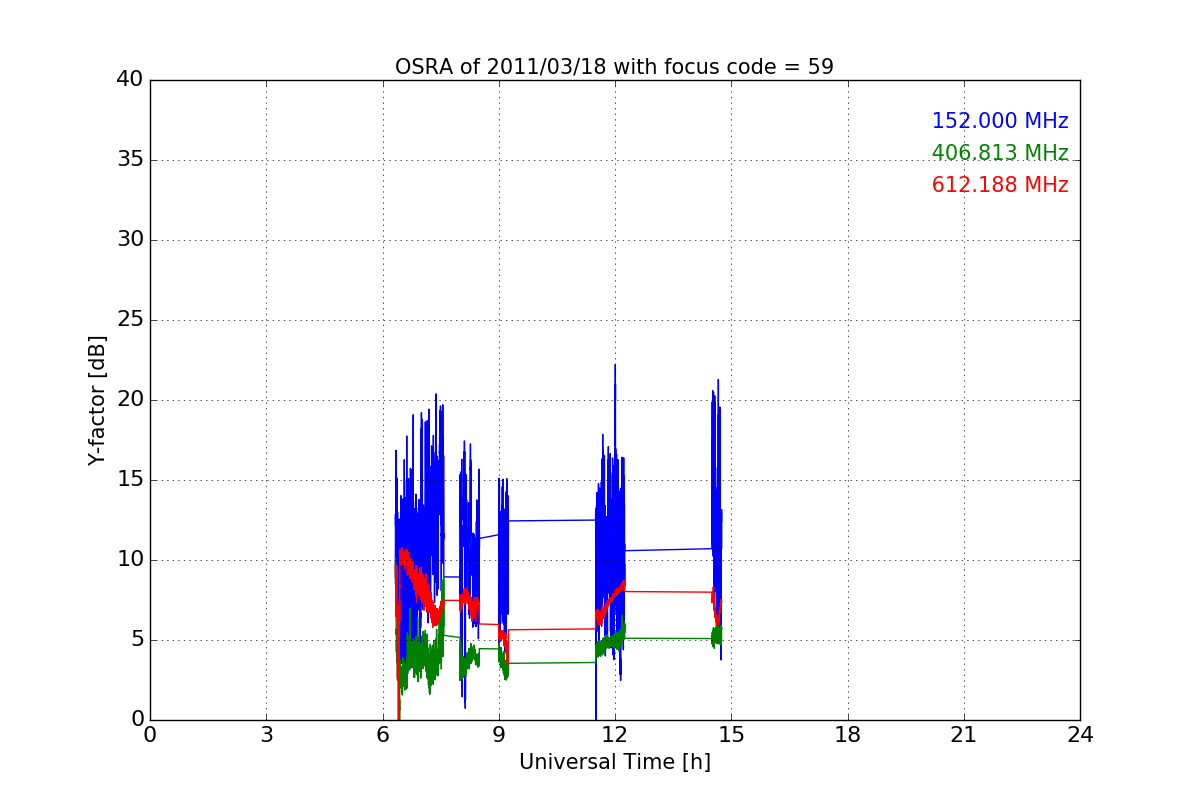Click the x-axis tick label 21
Screen dimensions: 1200x800
(x=964, y=735)
